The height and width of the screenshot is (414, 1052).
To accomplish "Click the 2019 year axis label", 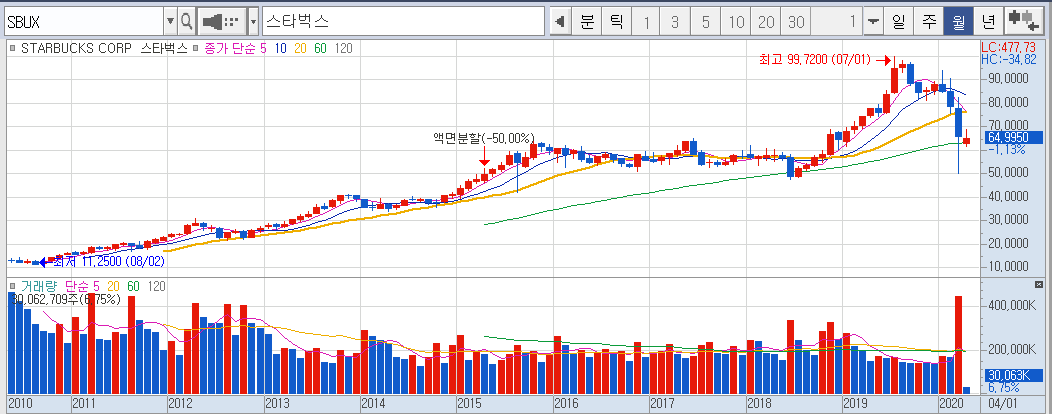I will coord(854,404).
